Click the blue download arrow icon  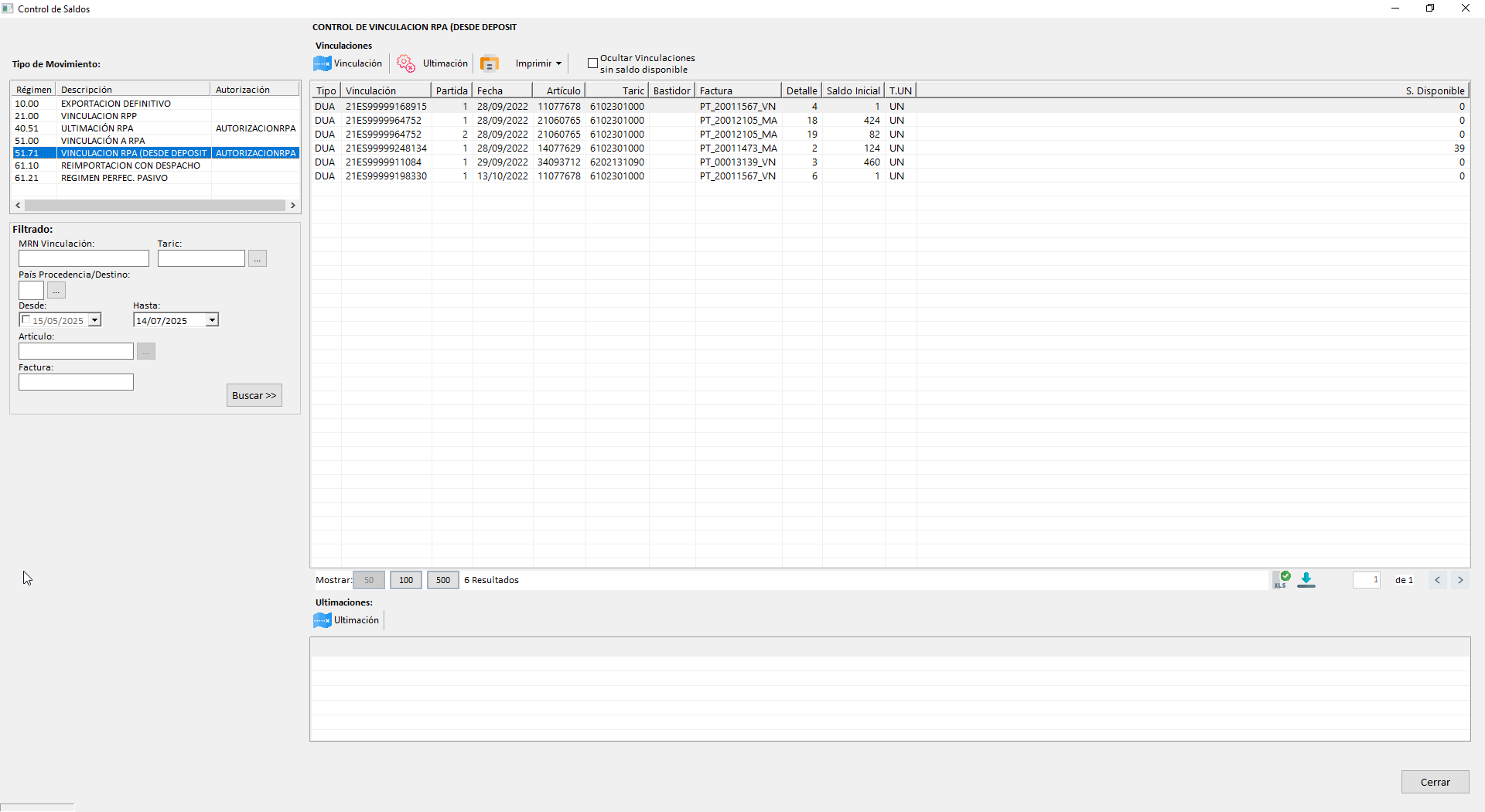[x=1306, y=580]
